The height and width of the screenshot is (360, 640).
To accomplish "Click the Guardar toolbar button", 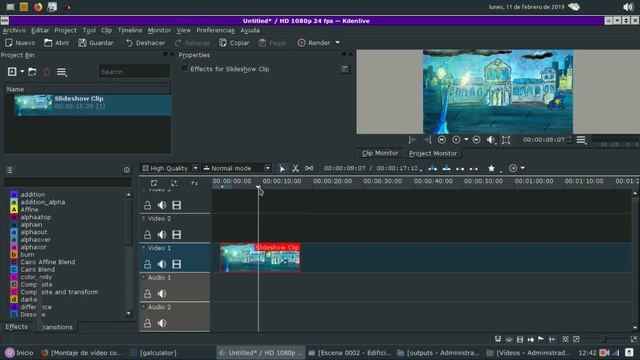I will point(96,42).
